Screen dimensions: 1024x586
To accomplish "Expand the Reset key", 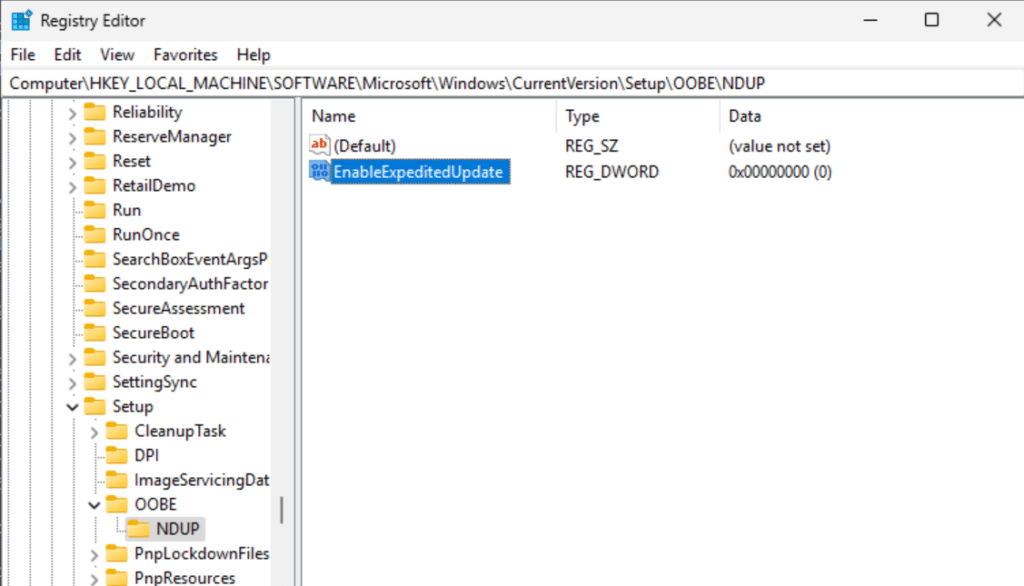I will click(x=72, y=162).
